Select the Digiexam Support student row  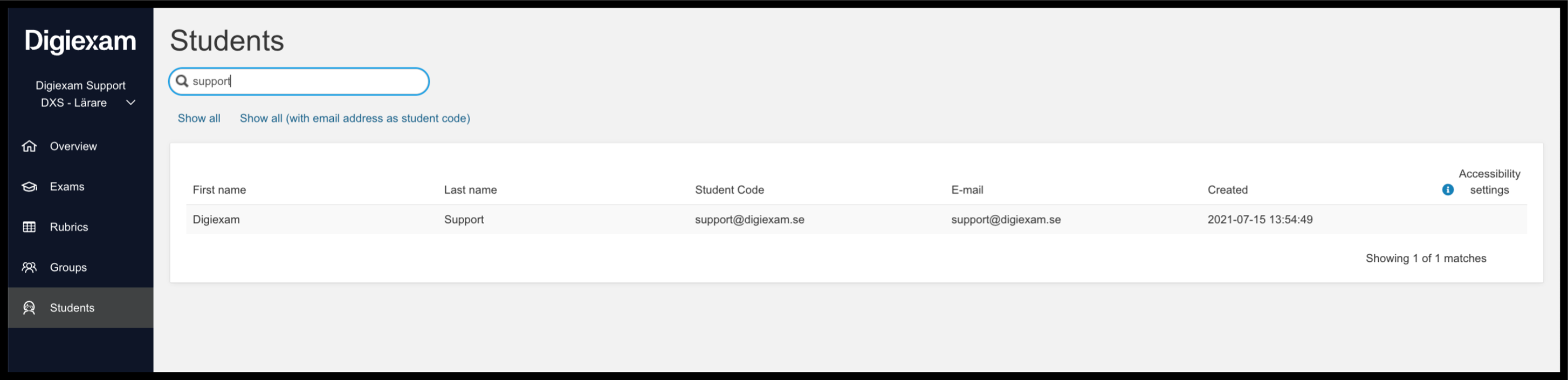point(856,219)
